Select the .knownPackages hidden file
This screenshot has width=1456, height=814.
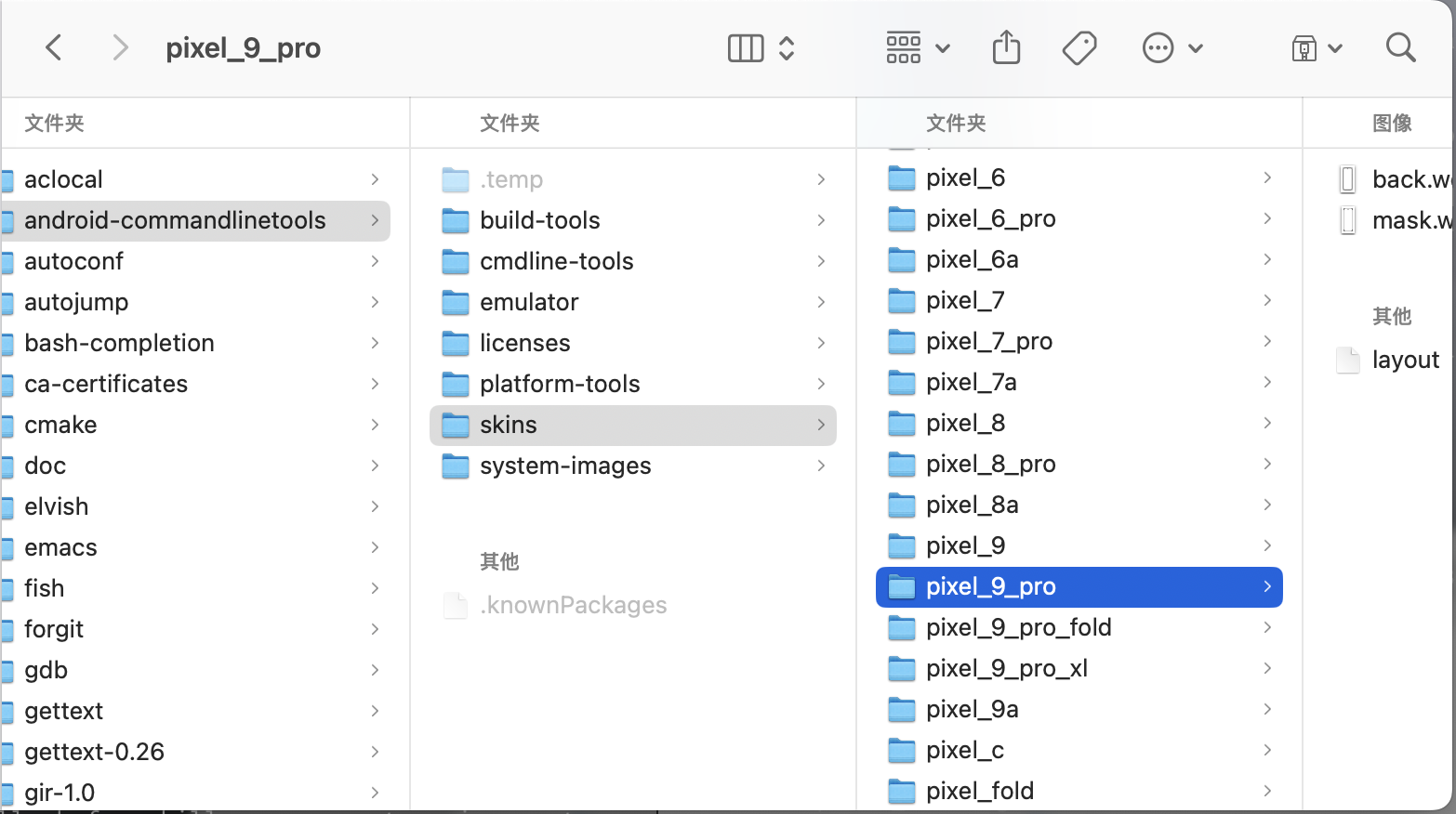click(x=573, y=605)
